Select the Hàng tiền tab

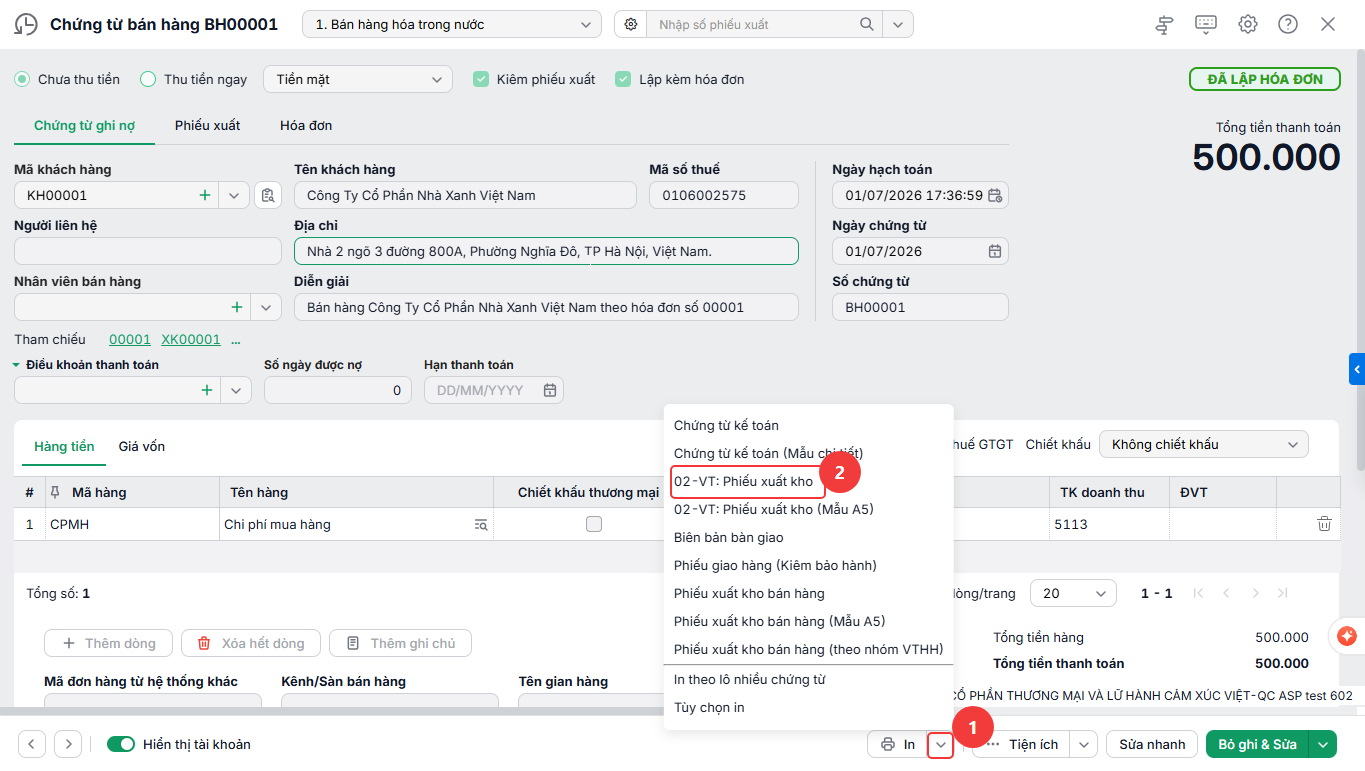point(64,446)
